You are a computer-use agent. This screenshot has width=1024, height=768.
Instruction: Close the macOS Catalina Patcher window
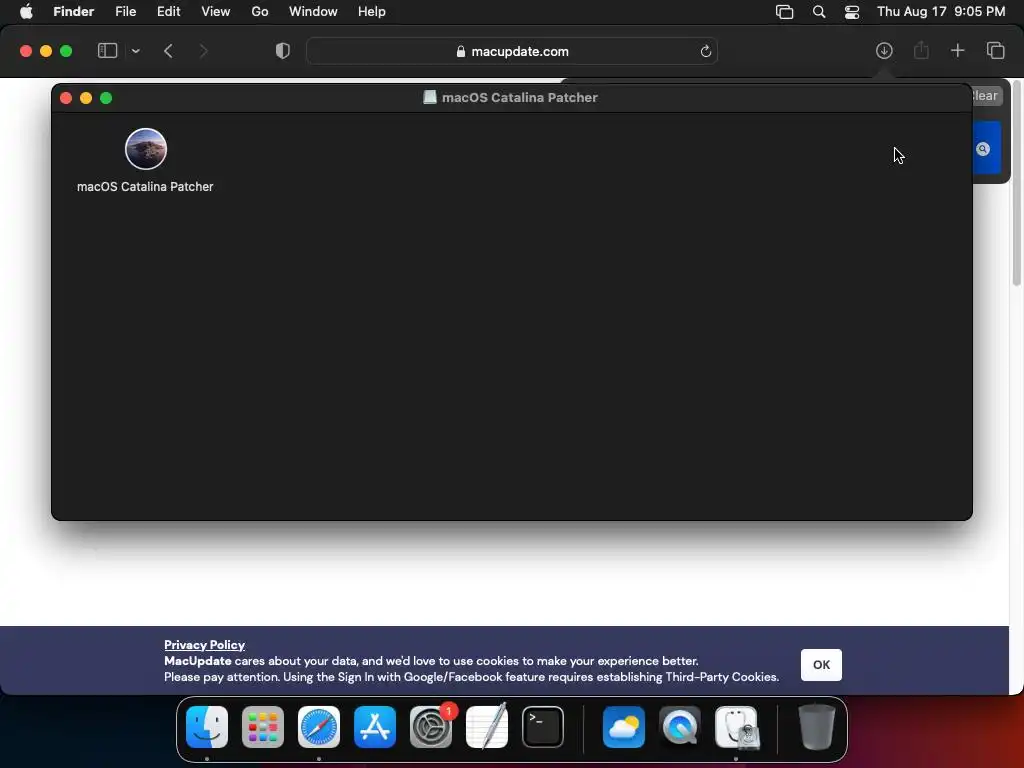(66, 98)
